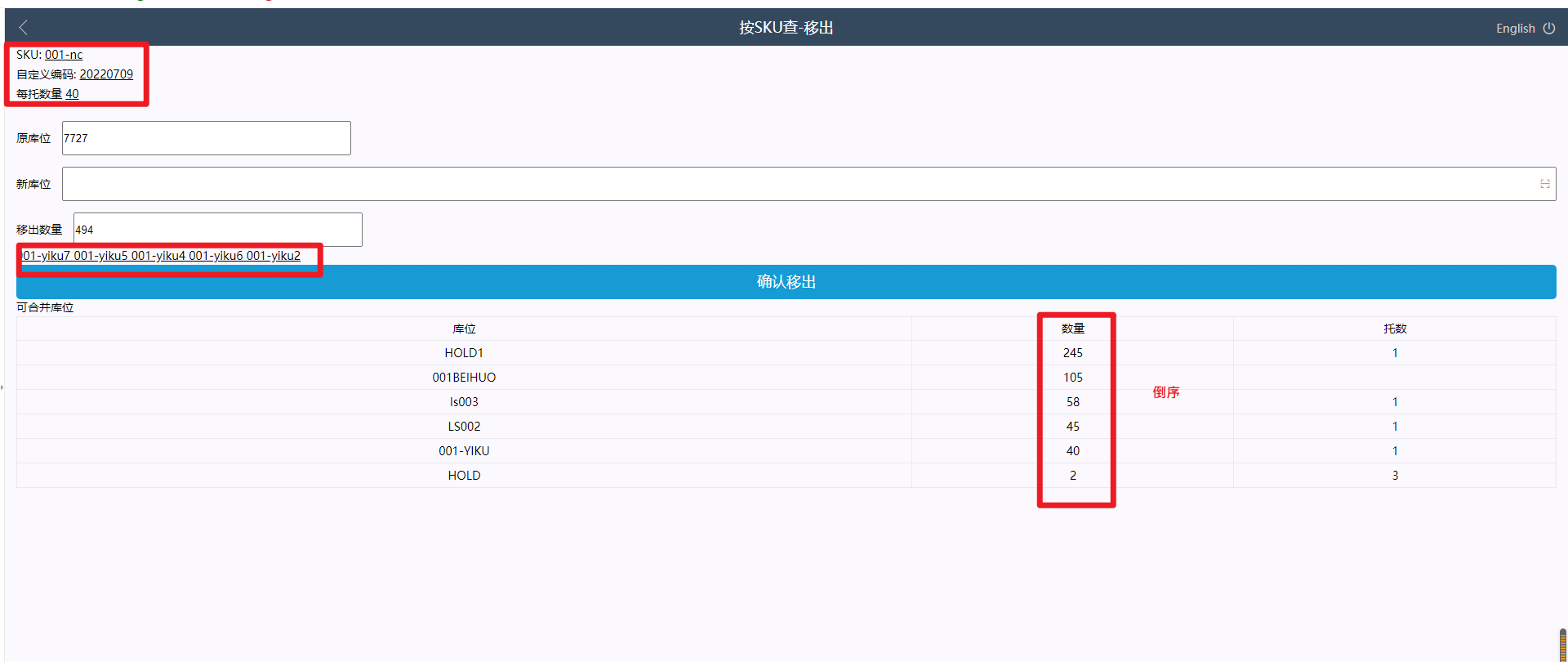
Task: Select the HOLD location row
Action: [786, 476]
